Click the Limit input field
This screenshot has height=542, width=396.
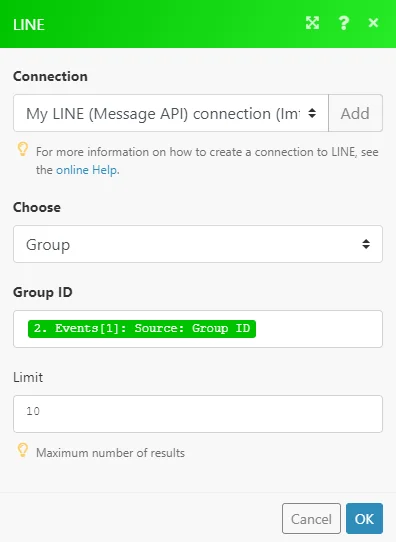pyautogui.click(x=198, y=414)
